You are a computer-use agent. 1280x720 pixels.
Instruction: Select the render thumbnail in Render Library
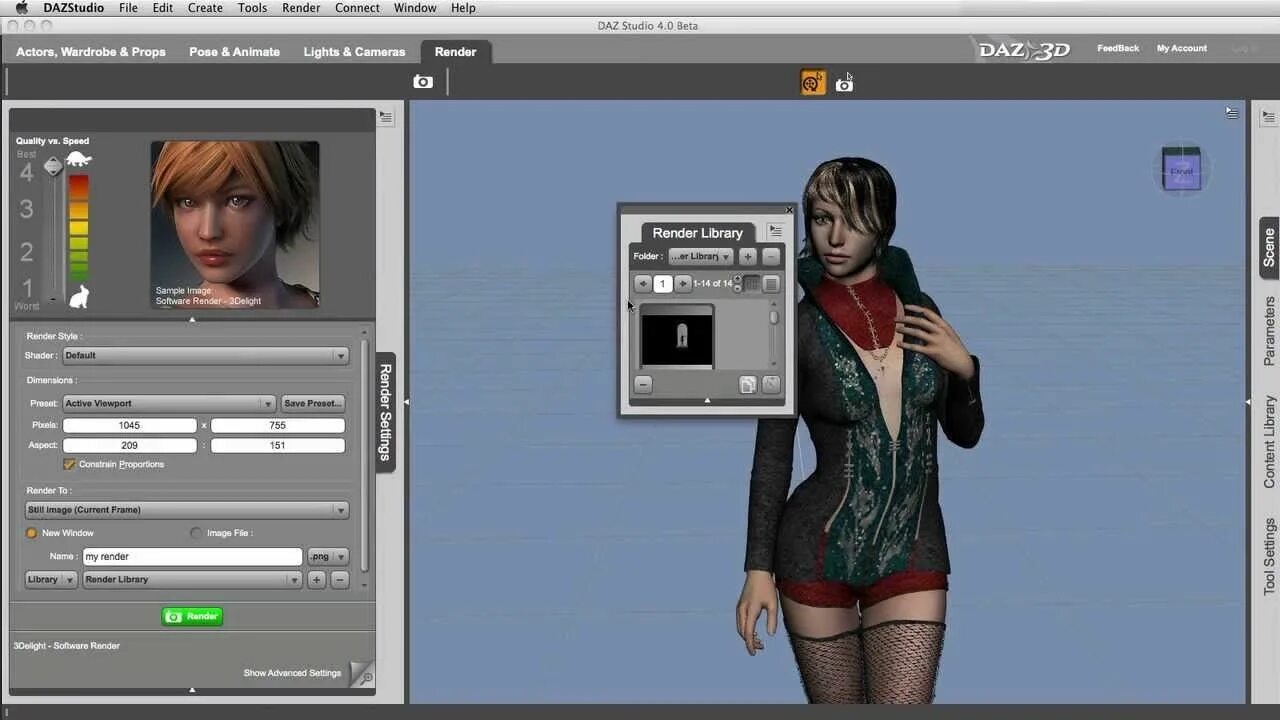click(677, 336)
